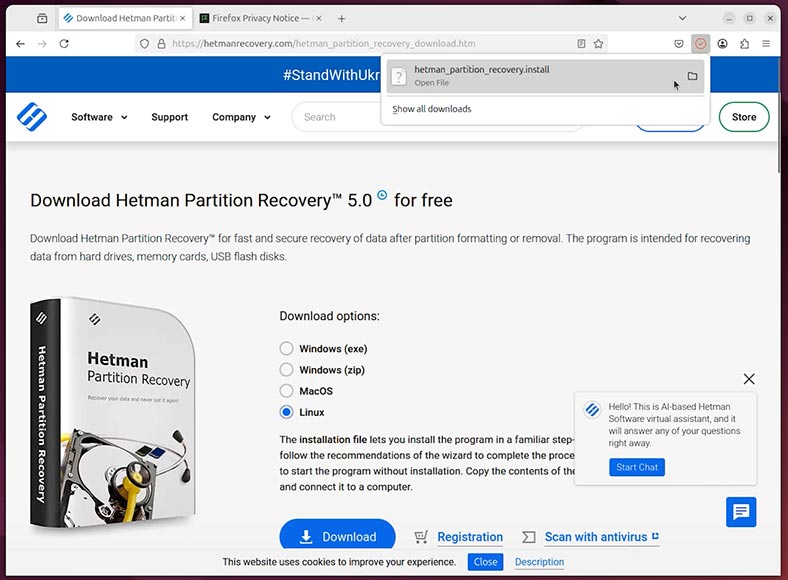Reload the current page

pyautogui.click(x=64, y=44)
